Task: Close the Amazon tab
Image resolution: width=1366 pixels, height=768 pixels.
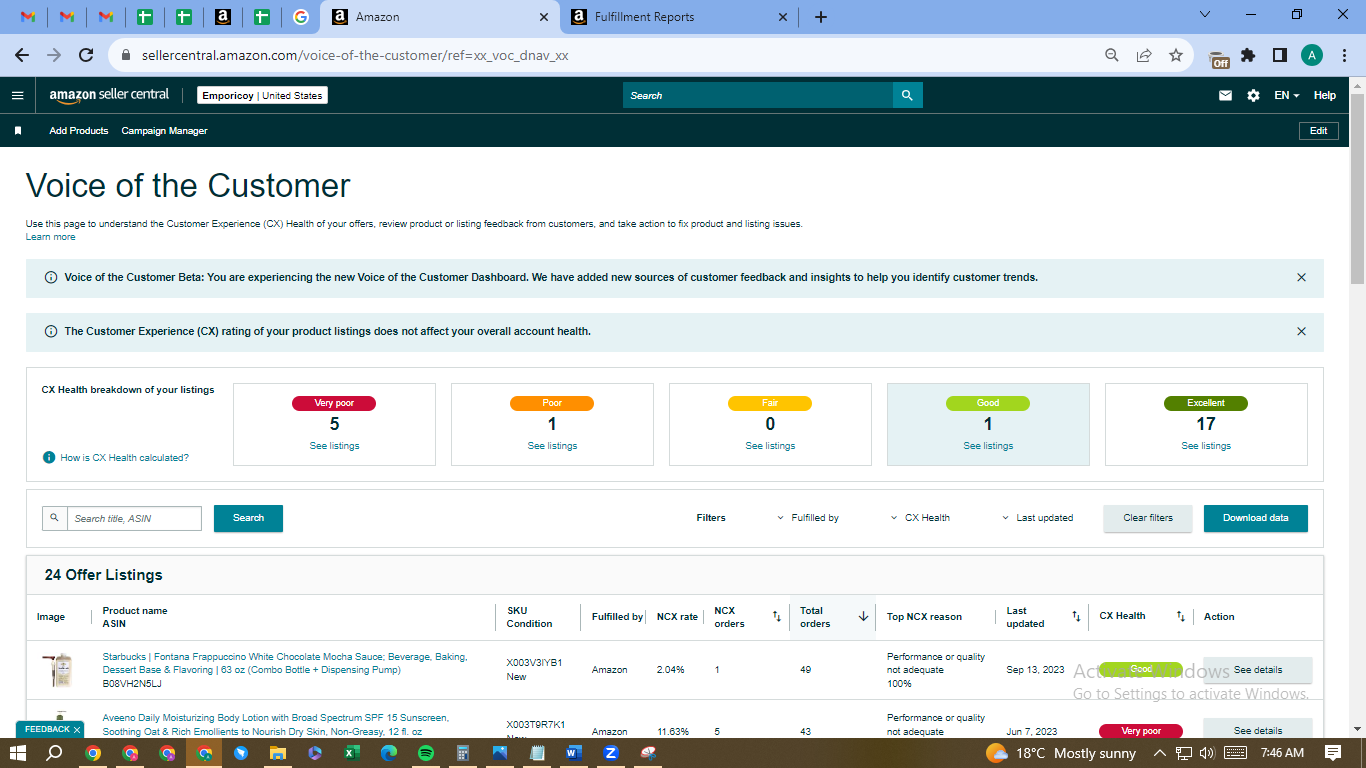Action: [544, 17]
